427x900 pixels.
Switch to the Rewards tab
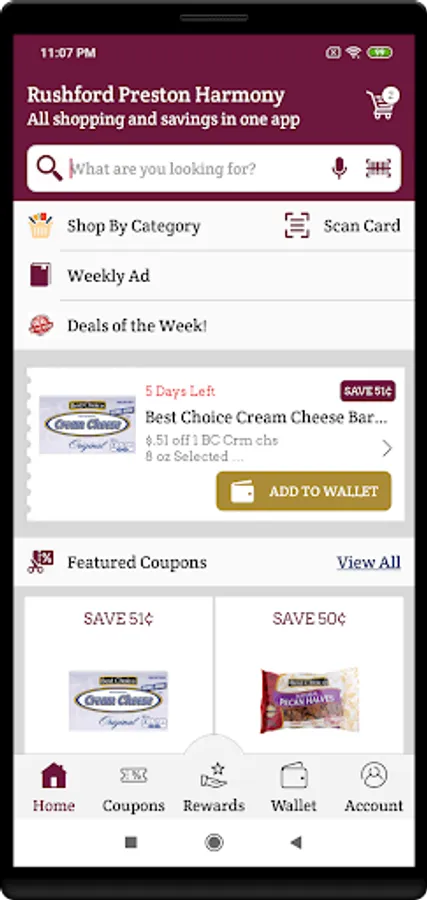(214, 787)
